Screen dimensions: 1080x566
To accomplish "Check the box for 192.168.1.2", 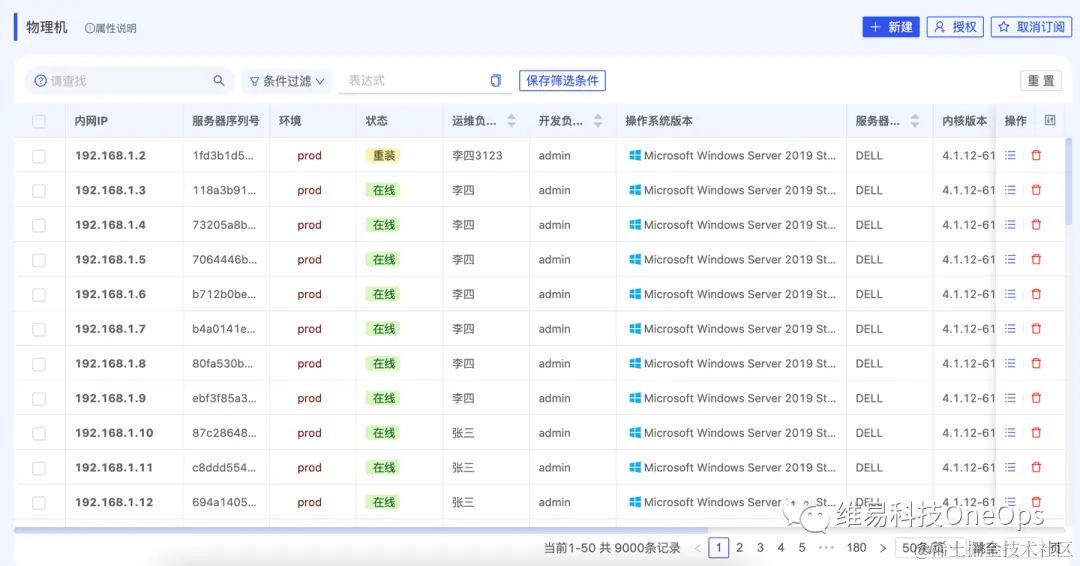I will (x=39, y=156).
